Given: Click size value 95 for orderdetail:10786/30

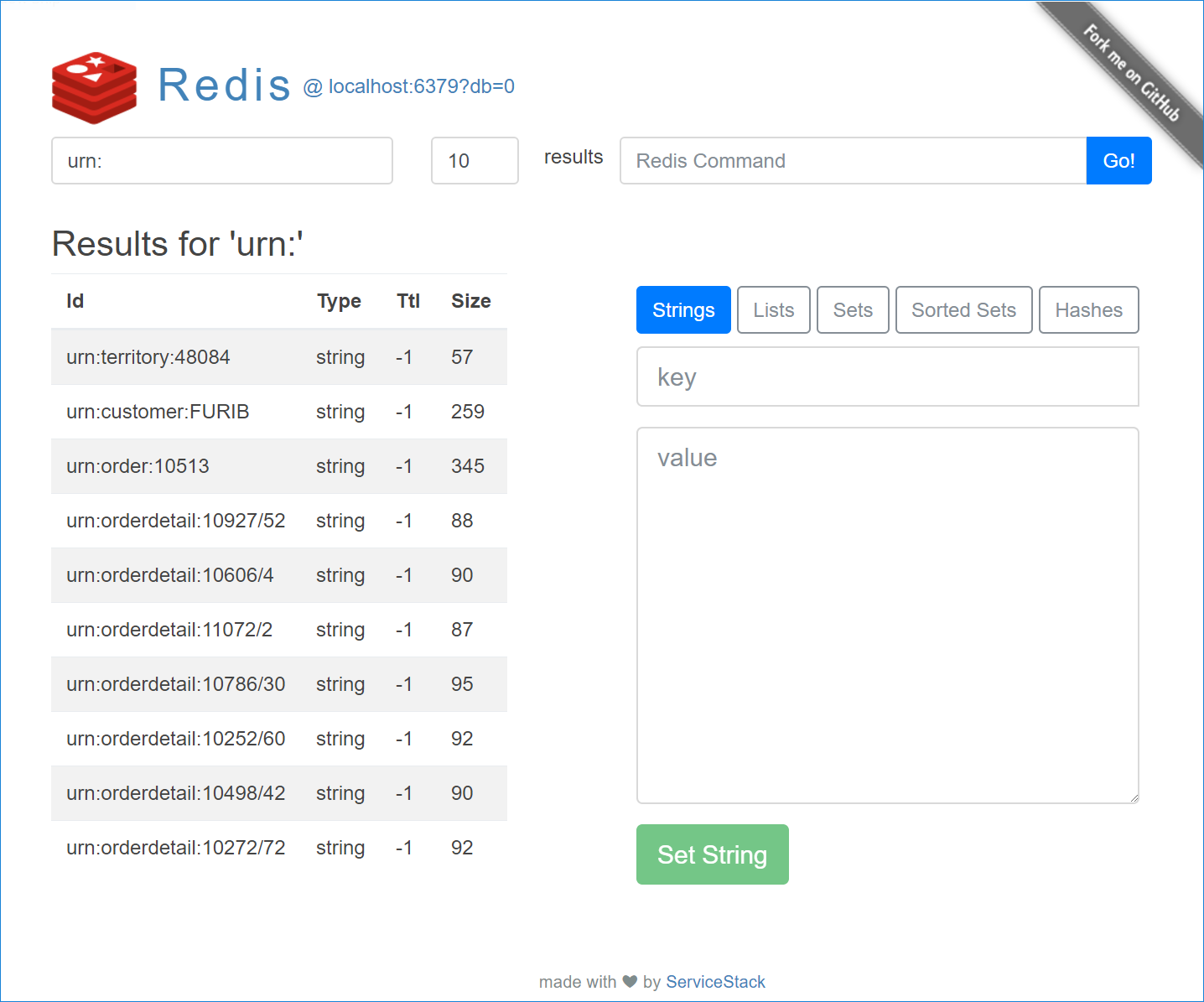Looking at the screenshot, I should (462, 684).
